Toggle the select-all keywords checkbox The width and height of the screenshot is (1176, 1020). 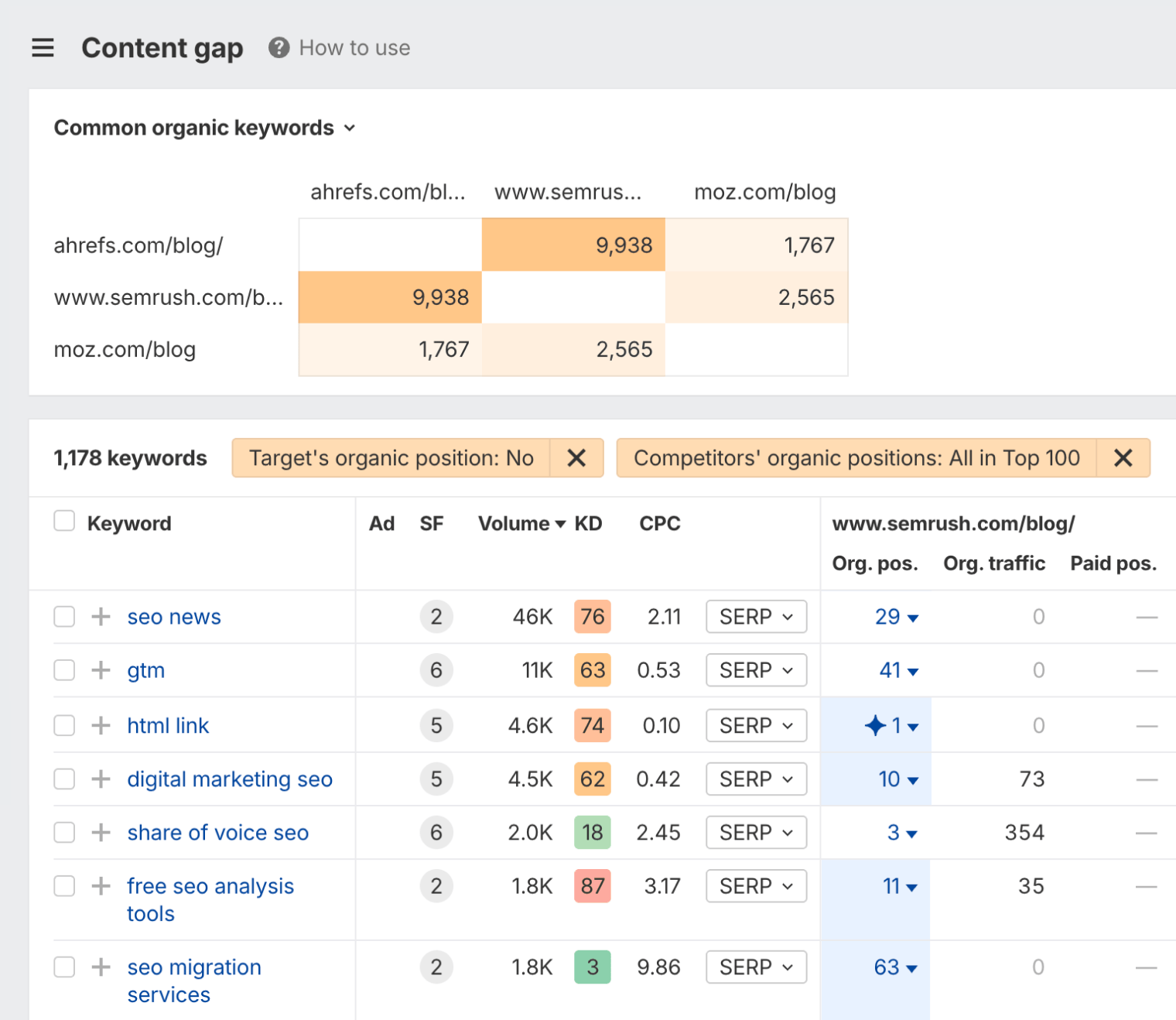[64, 521]
